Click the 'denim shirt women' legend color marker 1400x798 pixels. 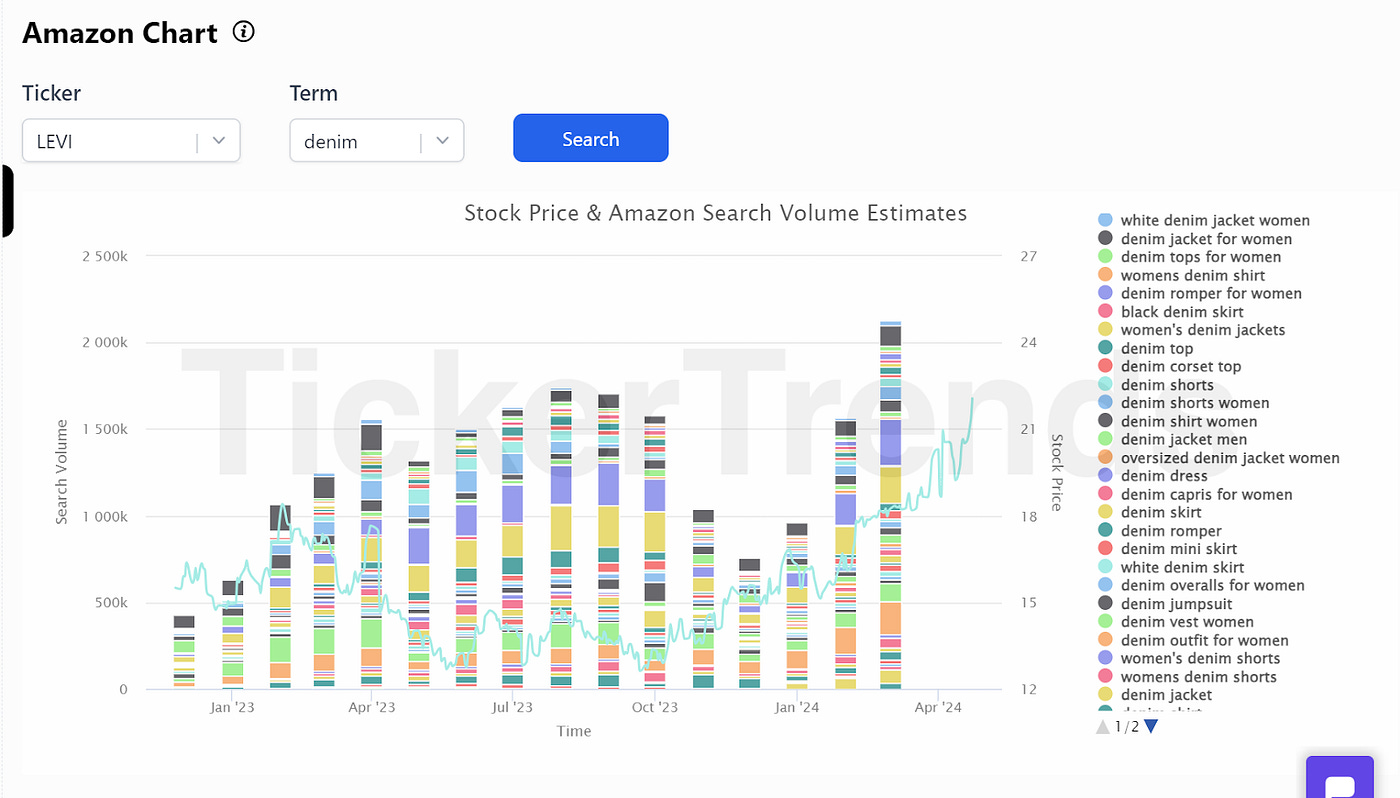pos(1105,421)
